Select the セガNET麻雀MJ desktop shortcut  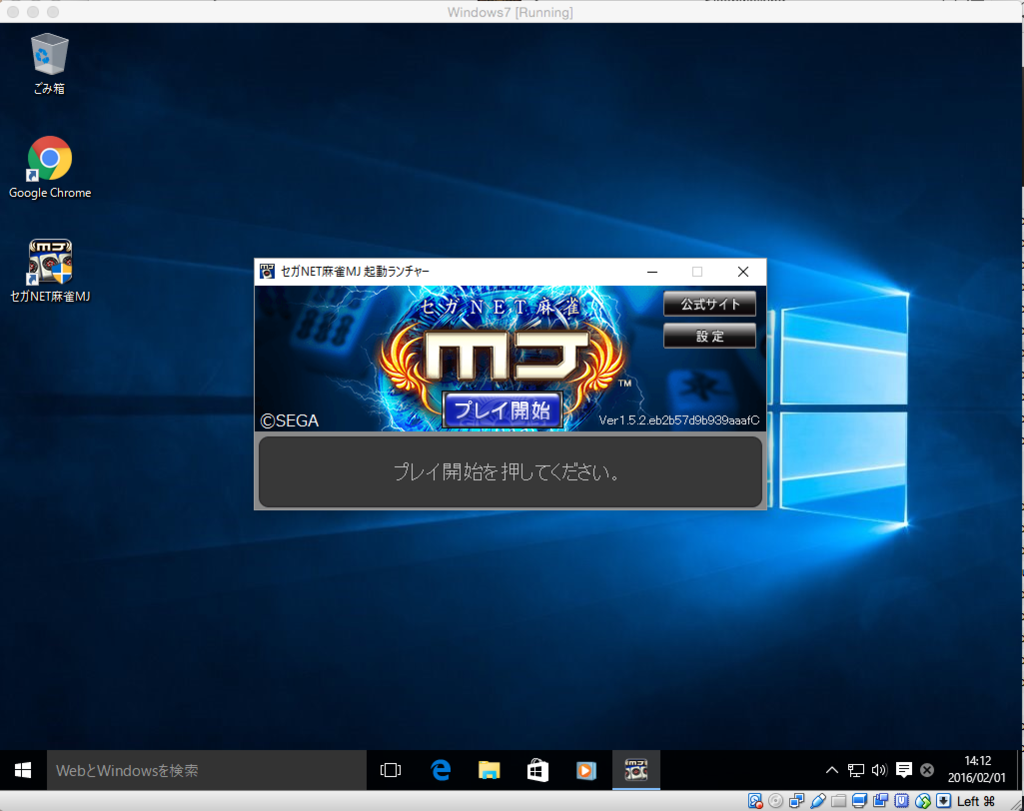click(50, 271)
